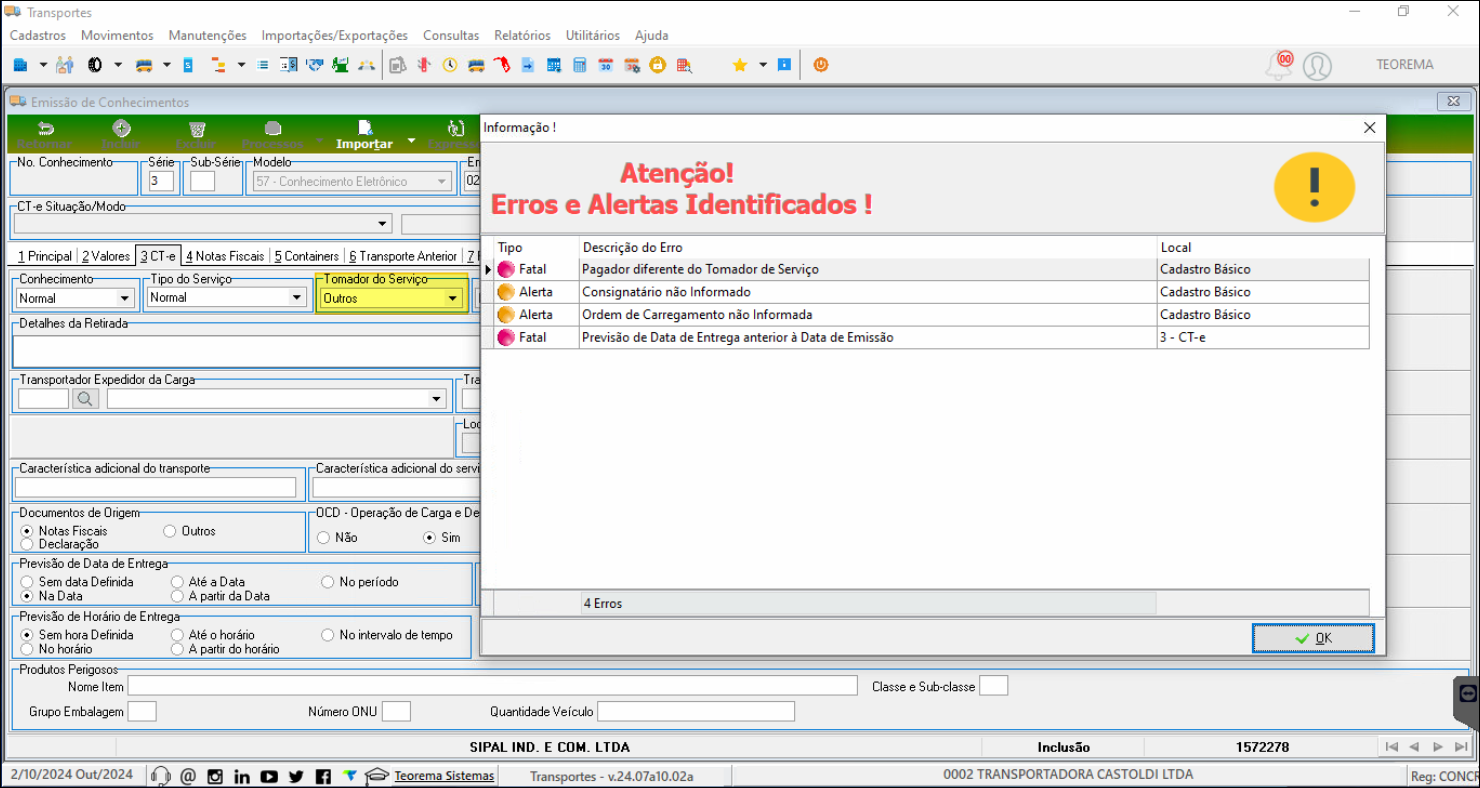Click the blue info square icon in toolbar
The width and height of the screenshot is (1480, 788).
click(785, 65)
